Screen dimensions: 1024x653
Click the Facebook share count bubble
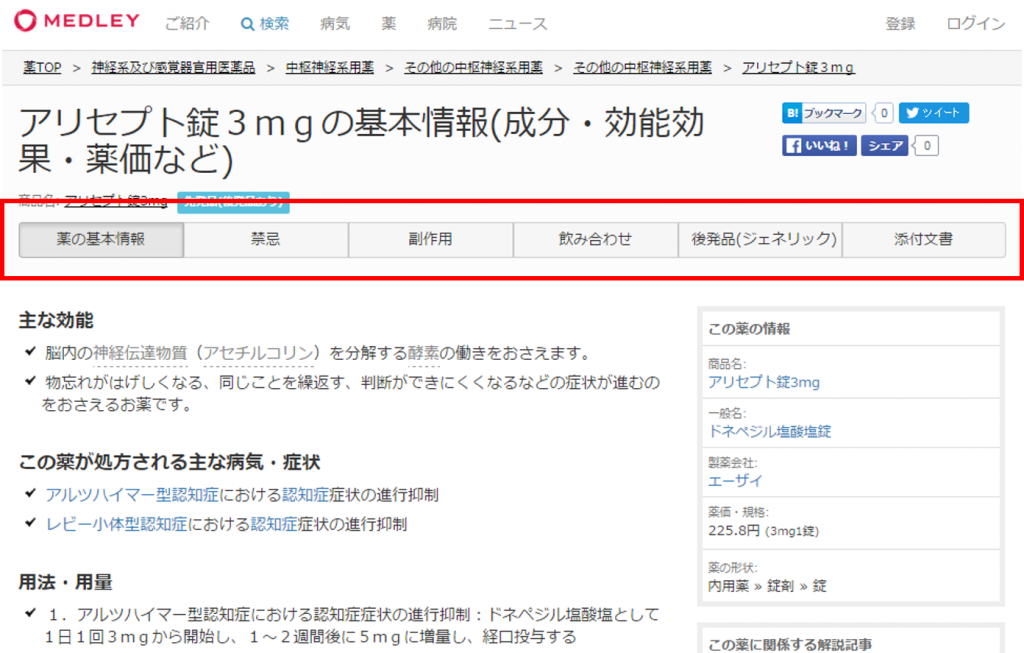[926, 146]
